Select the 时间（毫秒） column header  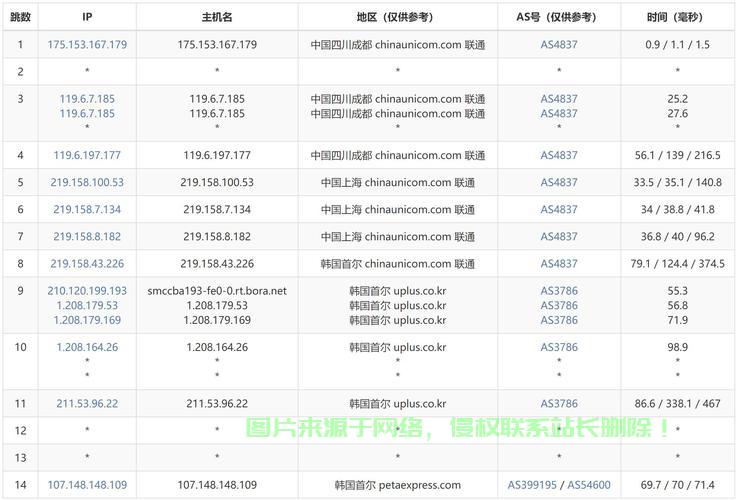677,17
